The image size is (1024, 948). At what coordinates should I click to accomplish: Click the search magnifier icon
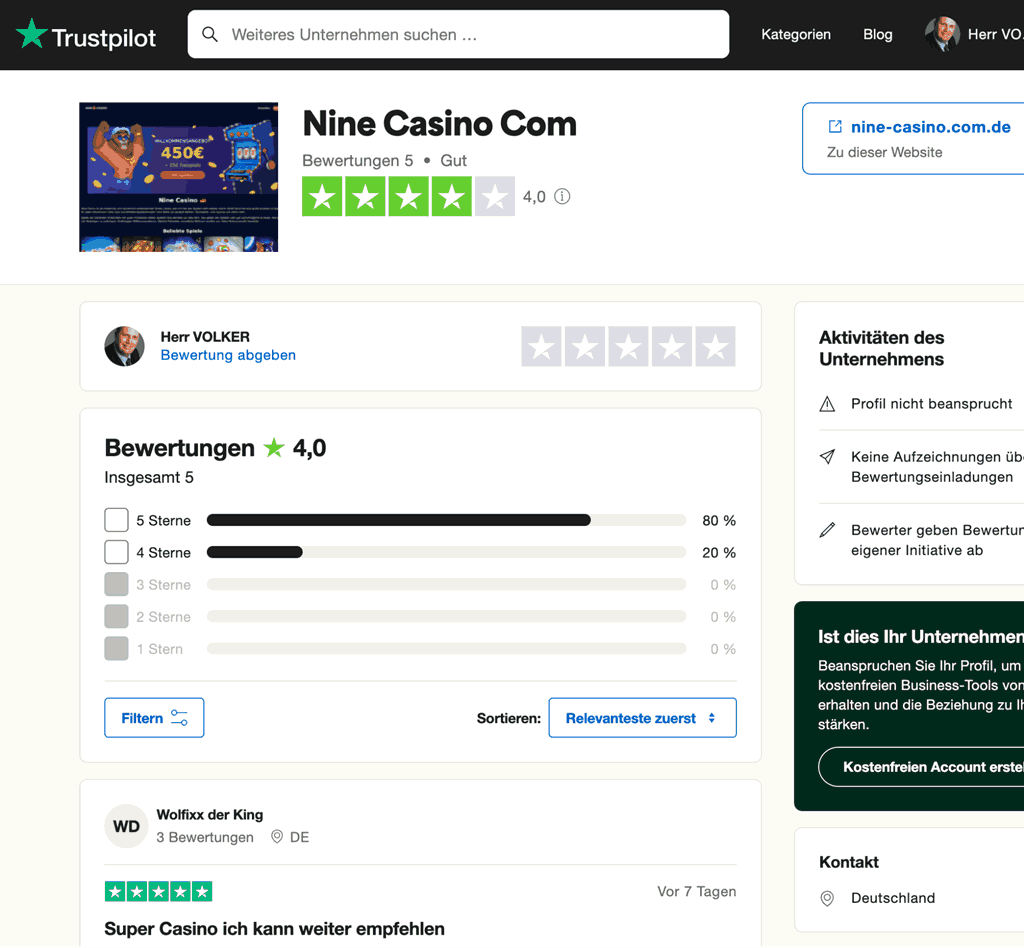click(x=210, y=34)
